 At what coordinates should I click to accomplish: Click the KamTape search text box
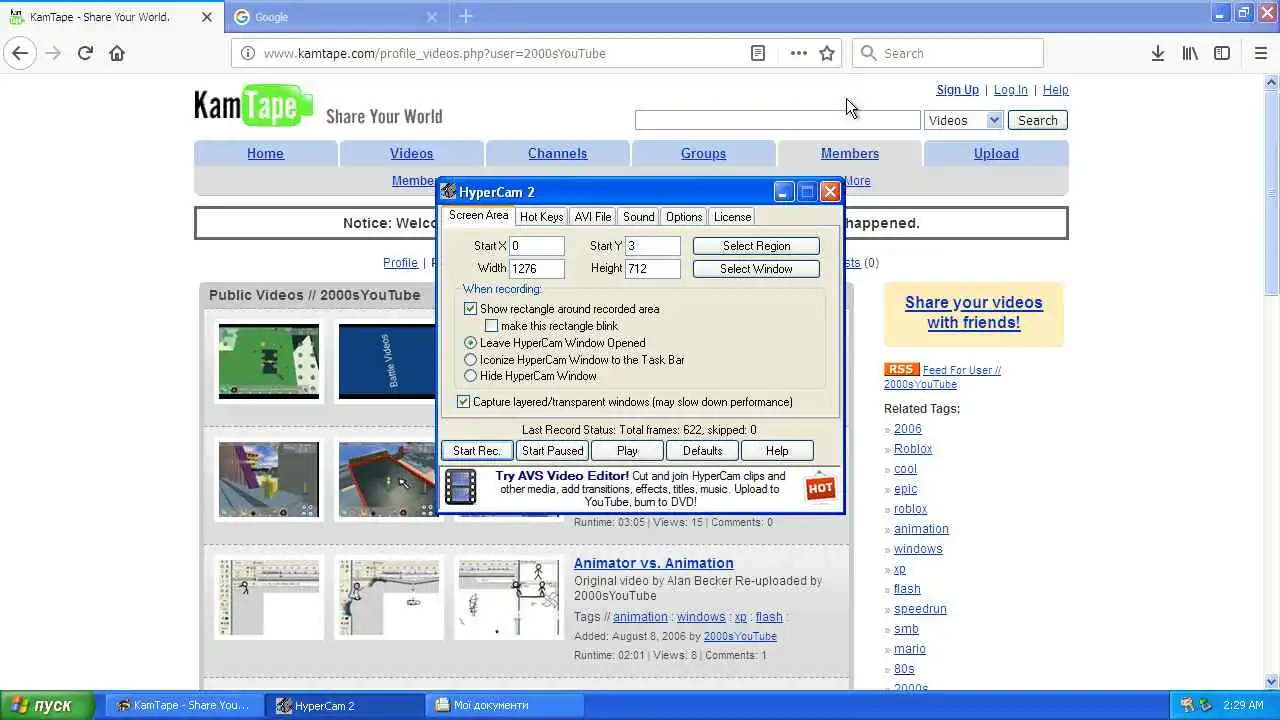click(x=777, y=120)
